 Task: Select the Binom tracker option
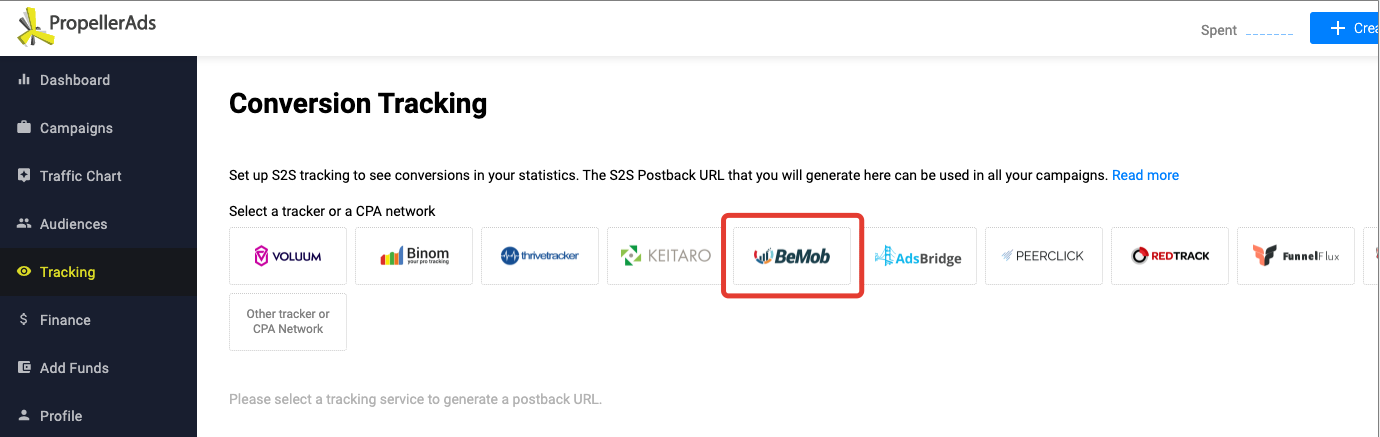pyautogui.click(x=414, y=256)
